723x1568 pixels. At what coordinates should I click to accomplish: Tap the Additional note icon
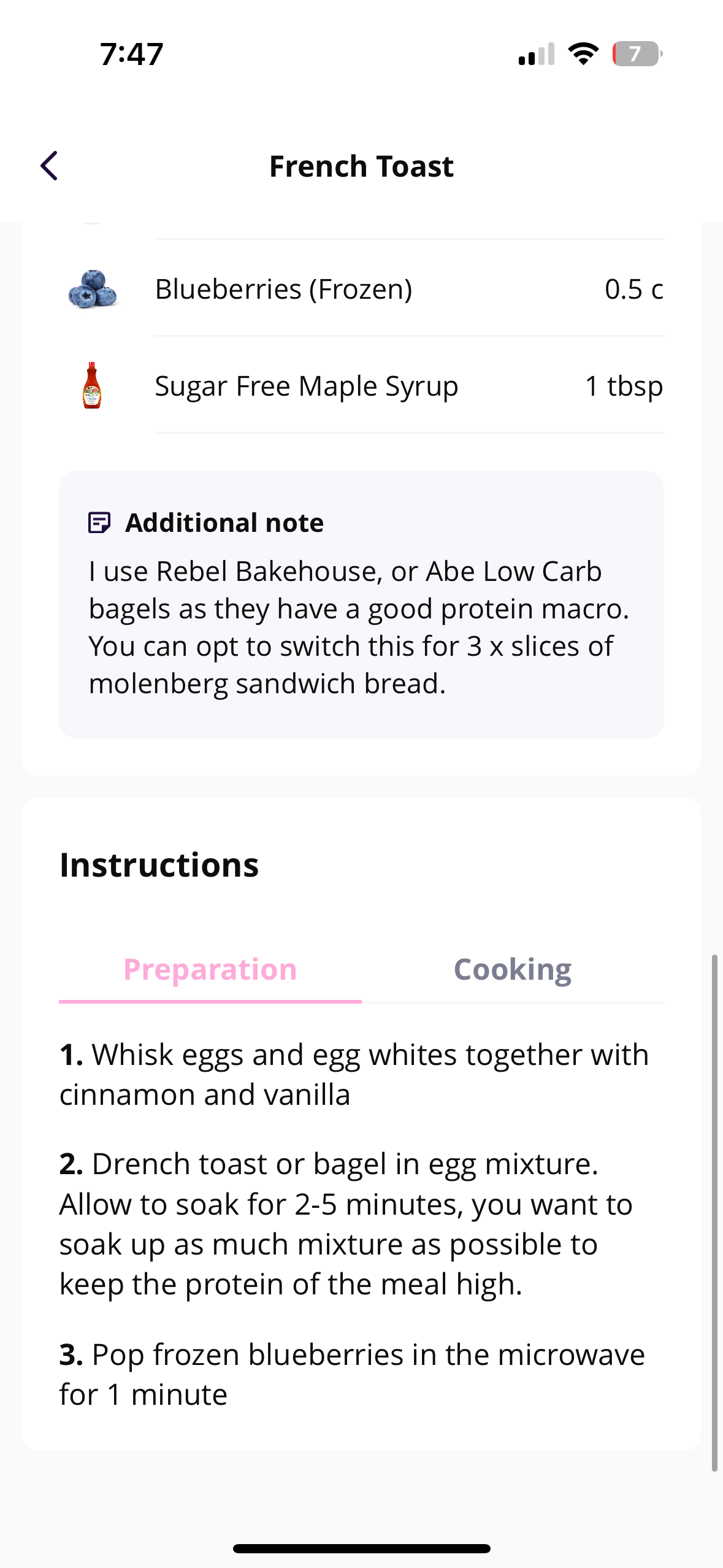[x=99, y=523]
